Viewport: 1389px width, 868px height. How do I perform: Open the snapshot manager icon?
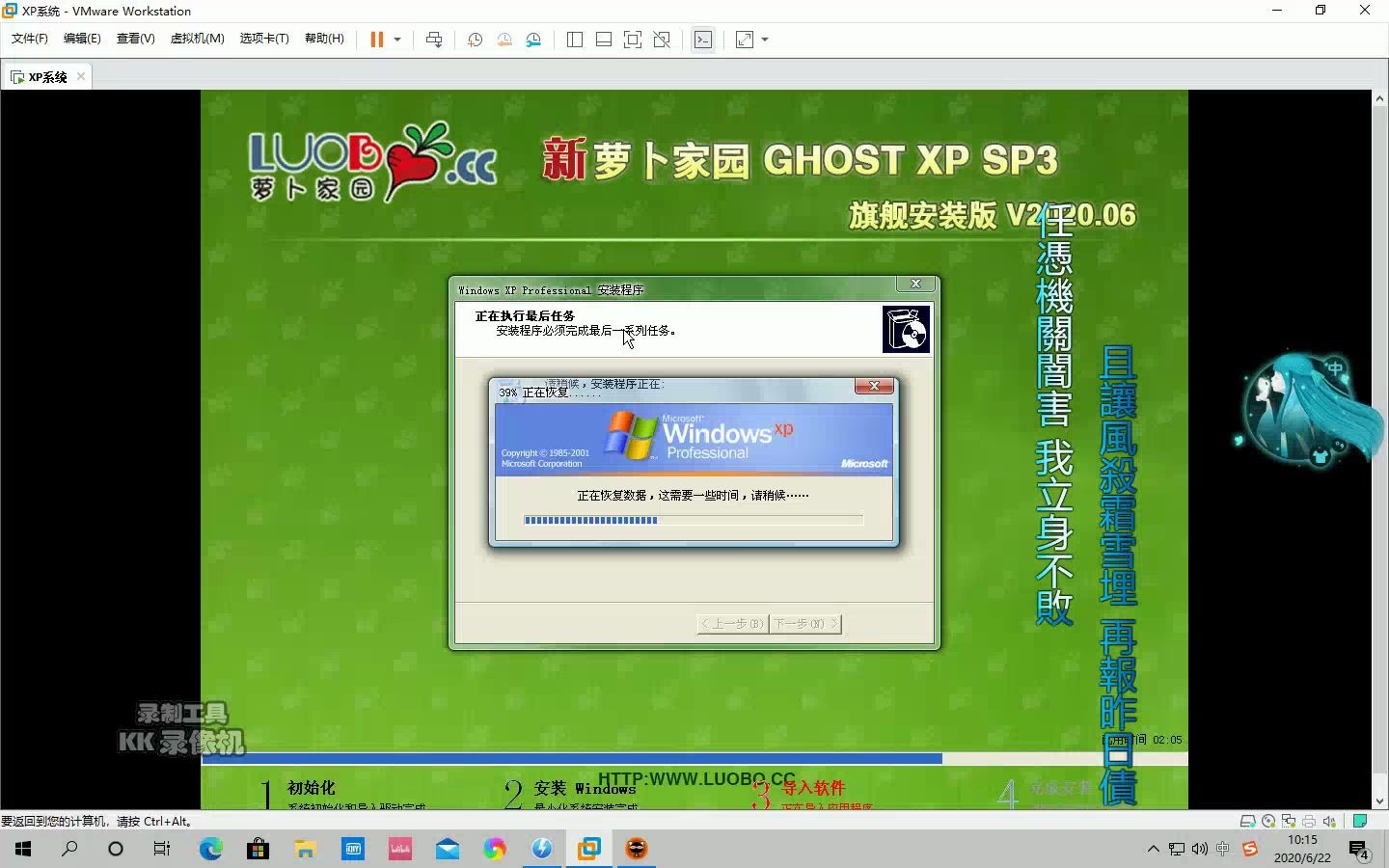tap(533, 40)
